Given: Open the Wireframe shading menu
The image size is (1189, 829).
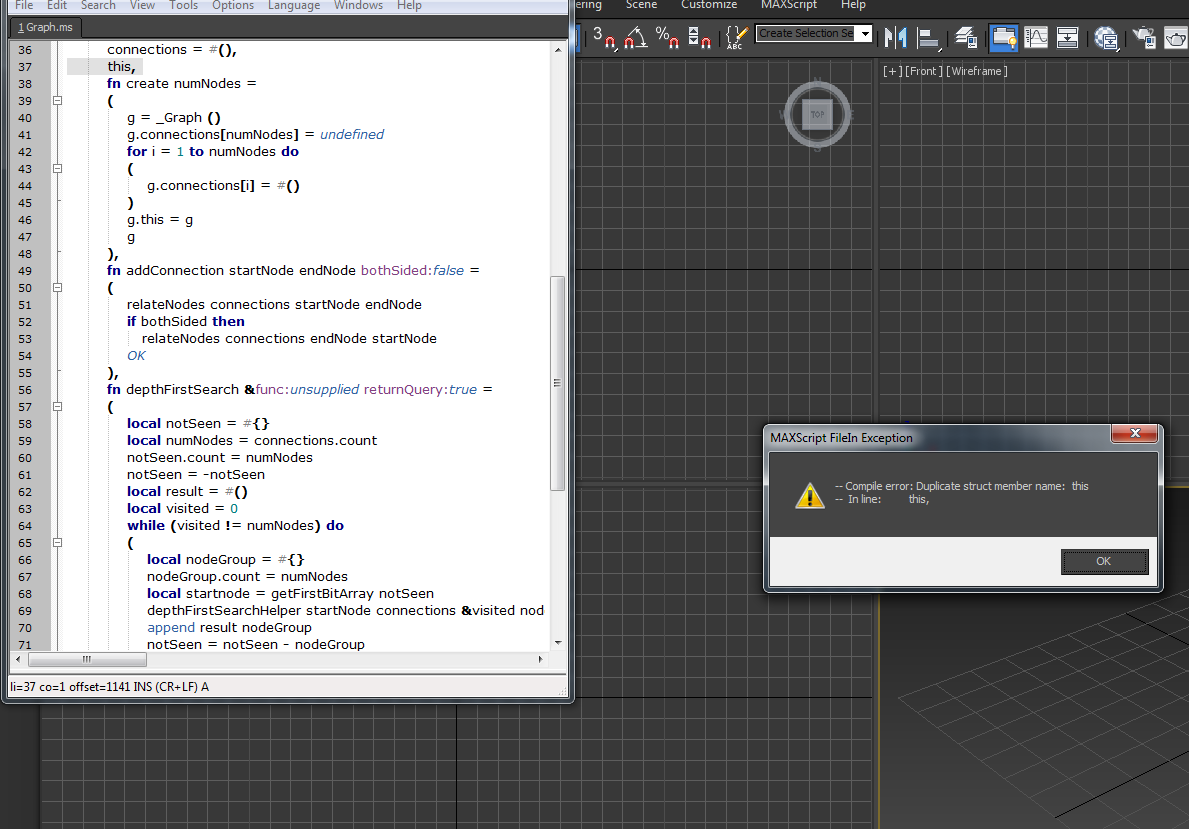Looking at the screenshot, I should point(977,71).
